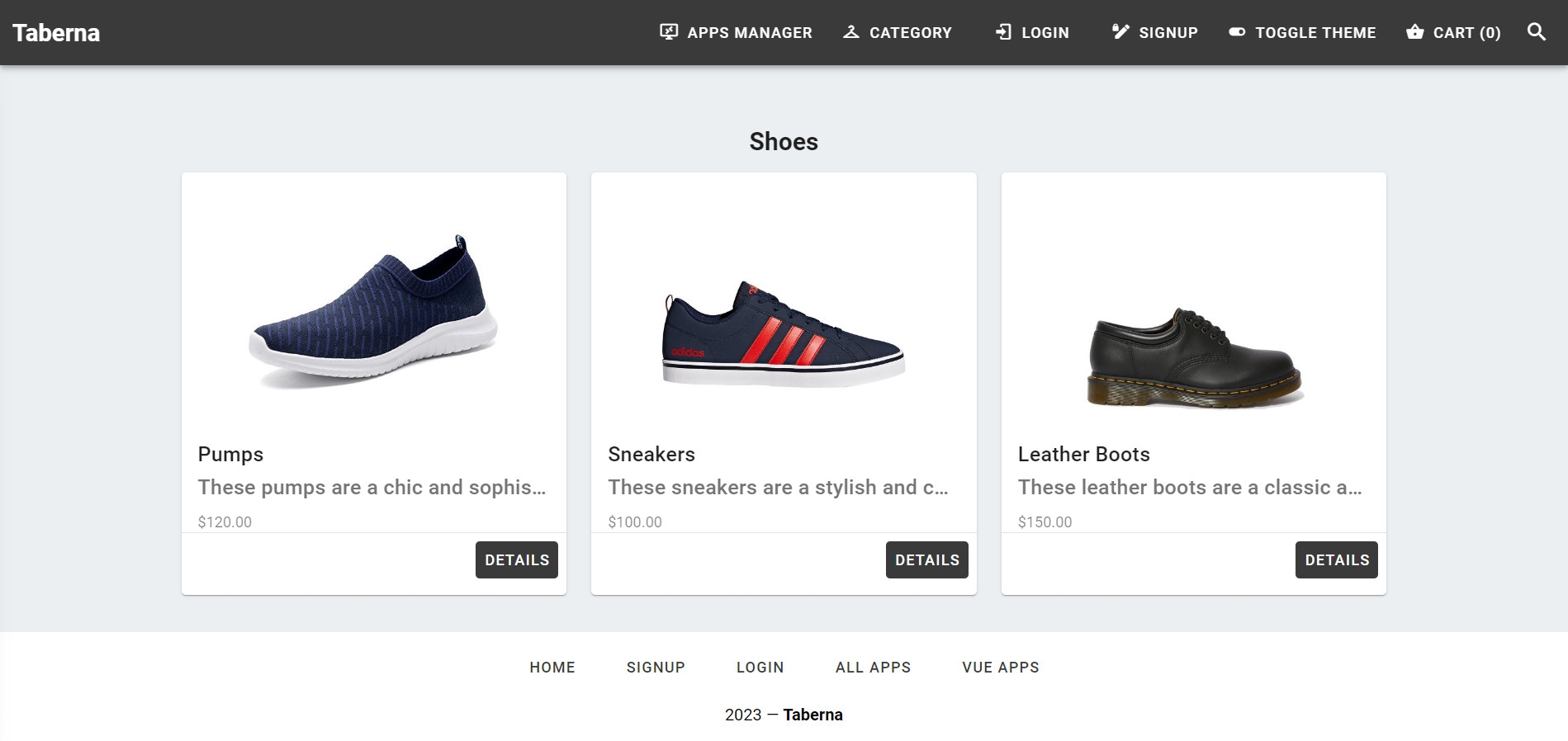Click the search magnifier icon
This screenshot has height=741, width=1568.
click(x=1536, y=32)
